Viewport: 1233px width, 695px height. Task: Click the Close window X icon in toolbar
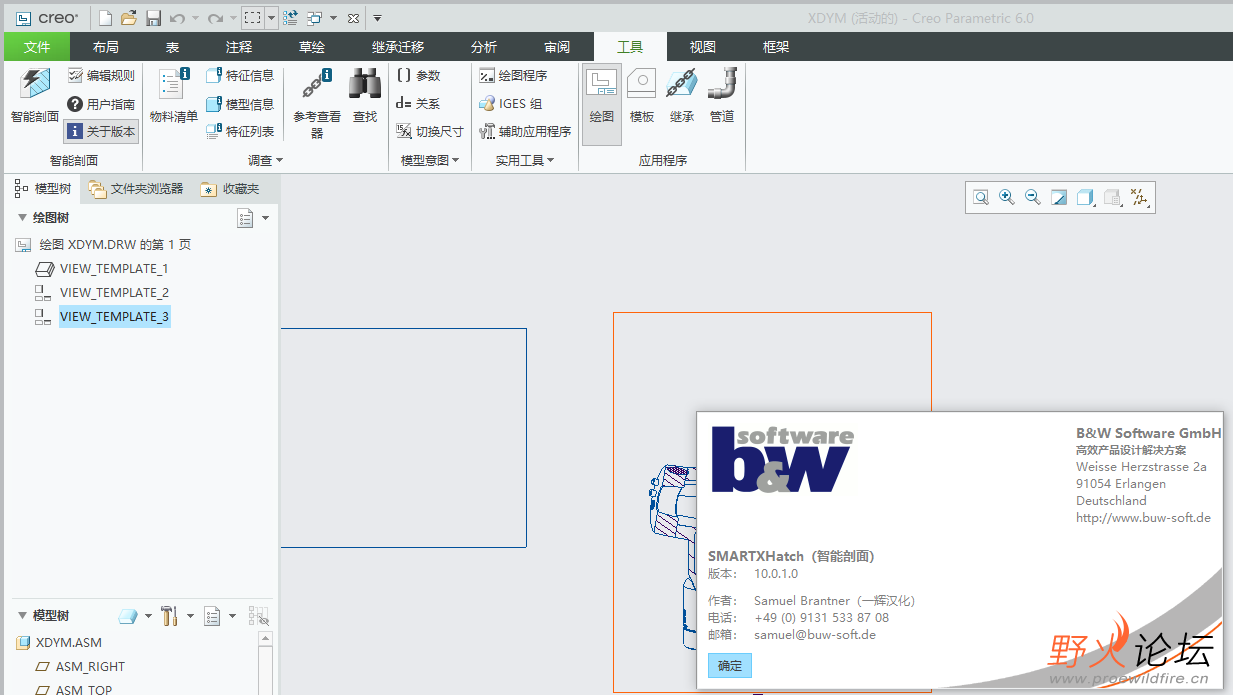click(x=353, y=18)
